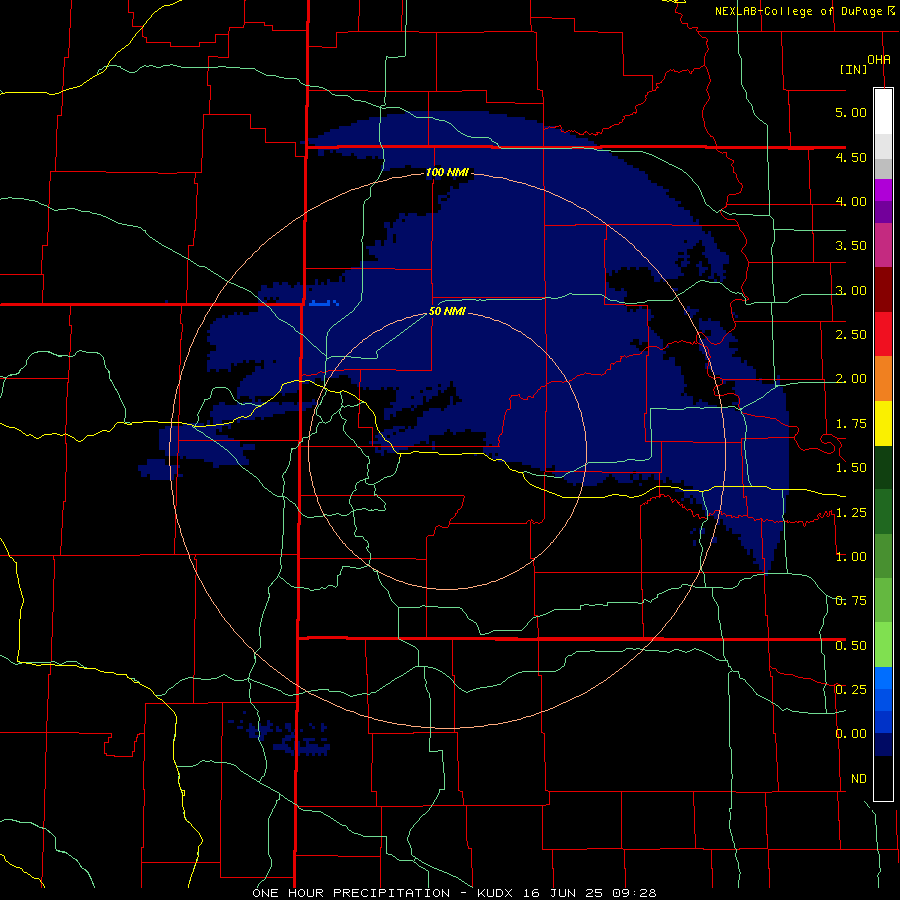Pick the dark red legend swatch beside 3.00
900x900 pixels.
point(883,290)
